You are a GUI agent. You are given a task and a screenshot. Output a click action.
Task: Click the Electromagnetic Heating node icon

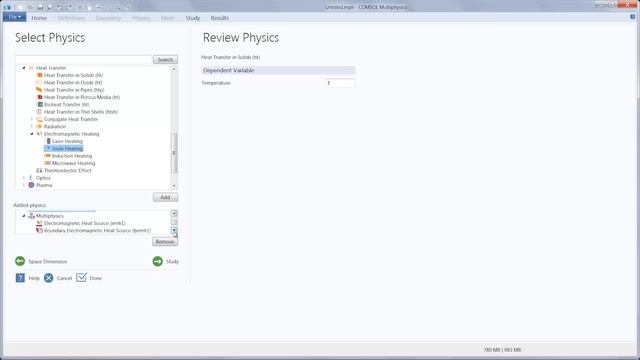40,134
